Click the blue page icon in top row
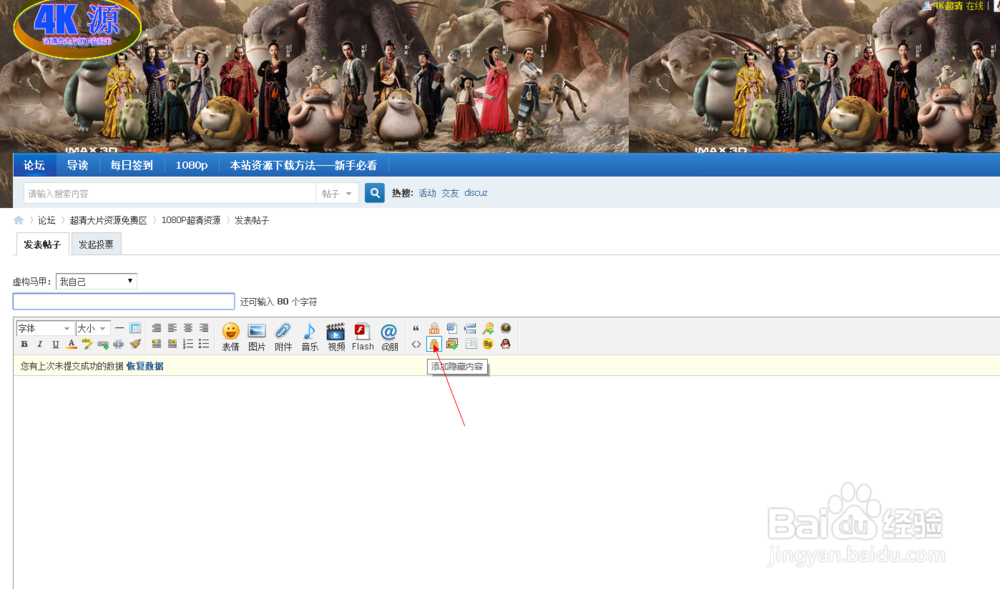 click(x=452, y=328)
